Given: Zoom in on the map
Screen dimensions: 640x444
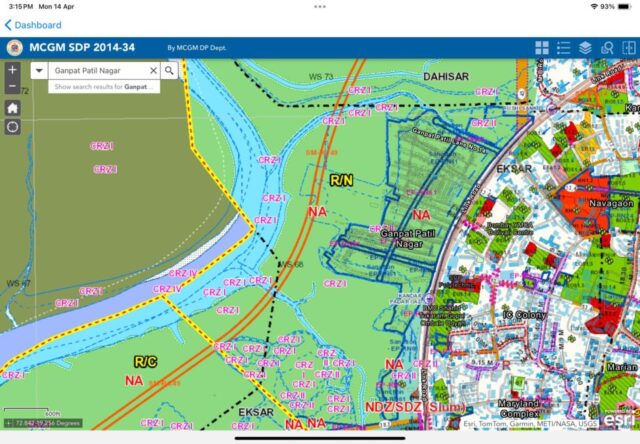Looking at the screenshot, I should click(12, 70).
